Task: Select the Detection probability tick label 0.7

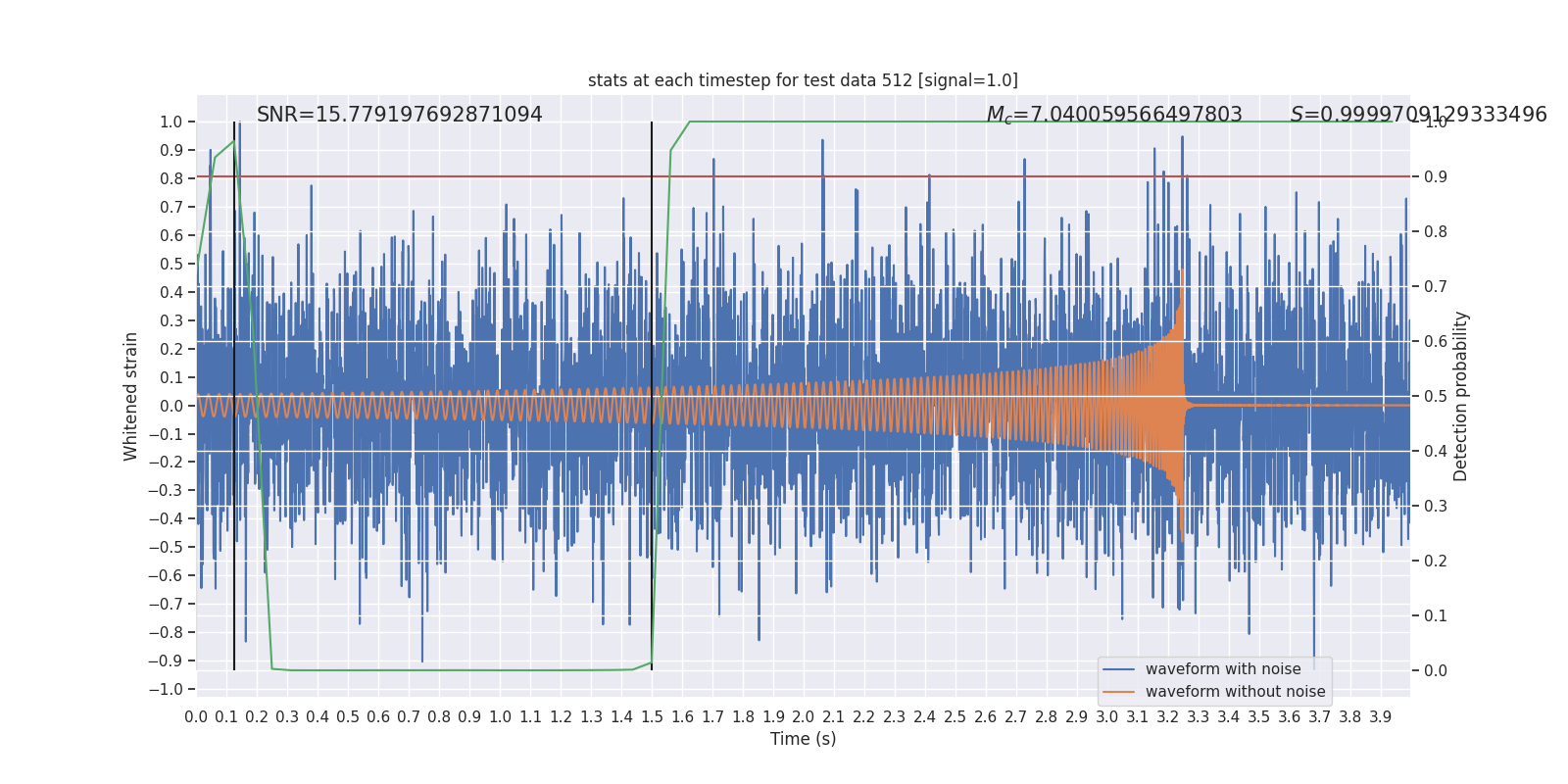Action: point(1436,287)
